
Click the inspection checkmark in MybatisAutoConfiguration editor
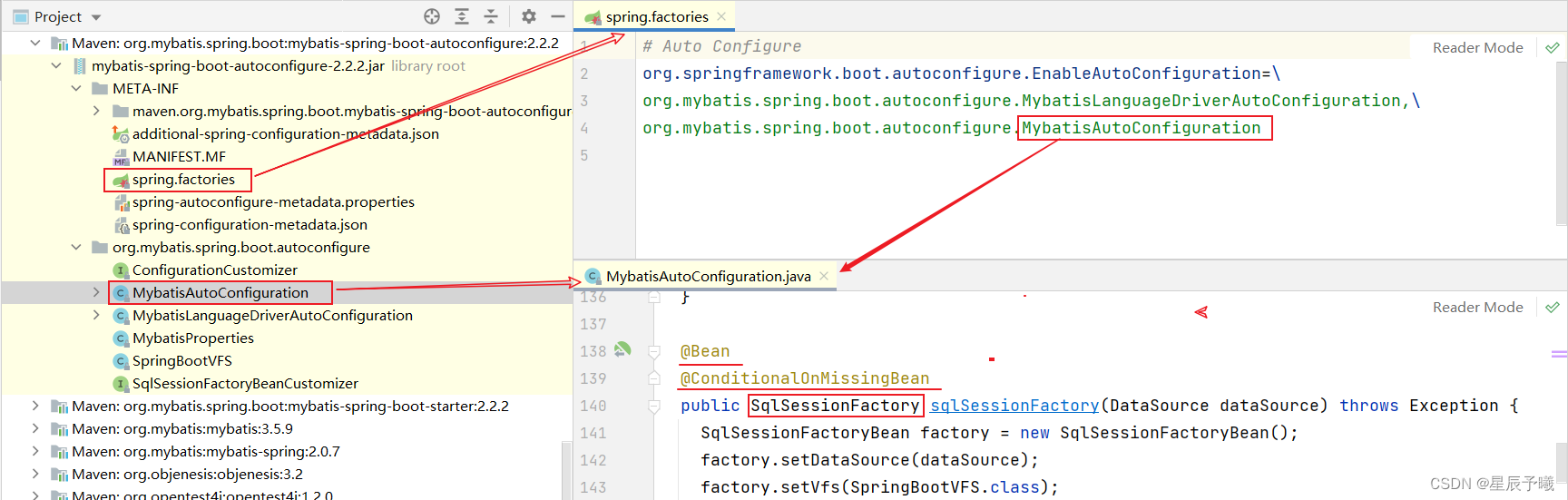click(x=1553, y=307)
